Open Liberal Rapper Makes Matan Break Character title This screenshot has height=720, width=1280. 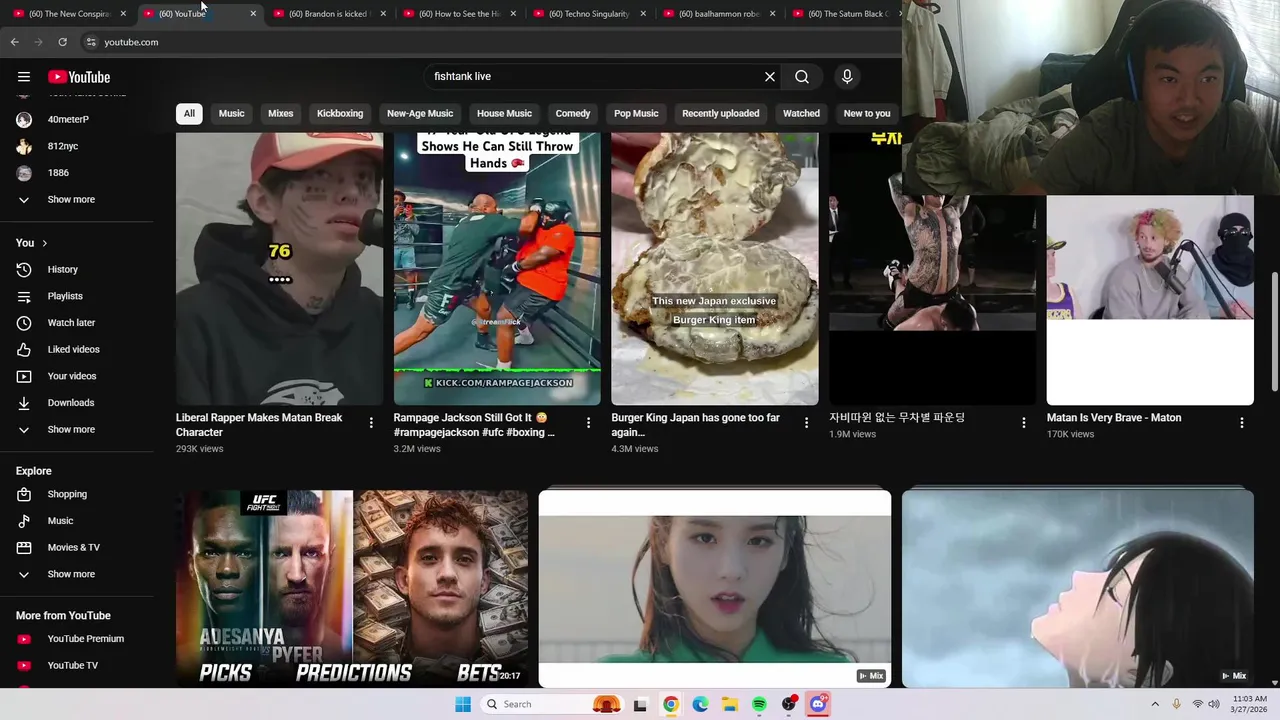tap(259, 425)
